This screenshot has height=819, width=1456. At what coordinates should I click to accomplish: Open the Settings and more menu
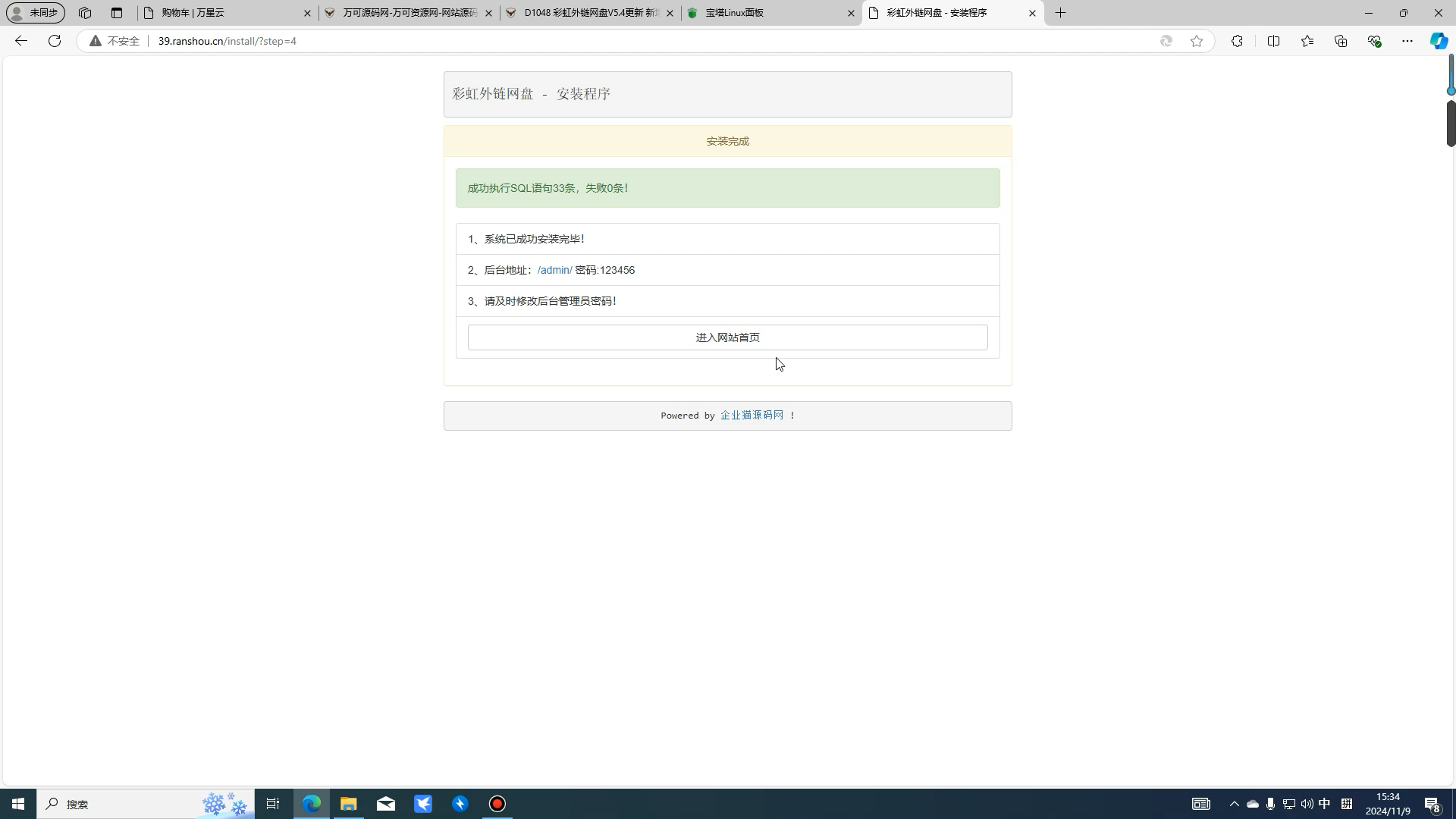(x=1407, y=41)
